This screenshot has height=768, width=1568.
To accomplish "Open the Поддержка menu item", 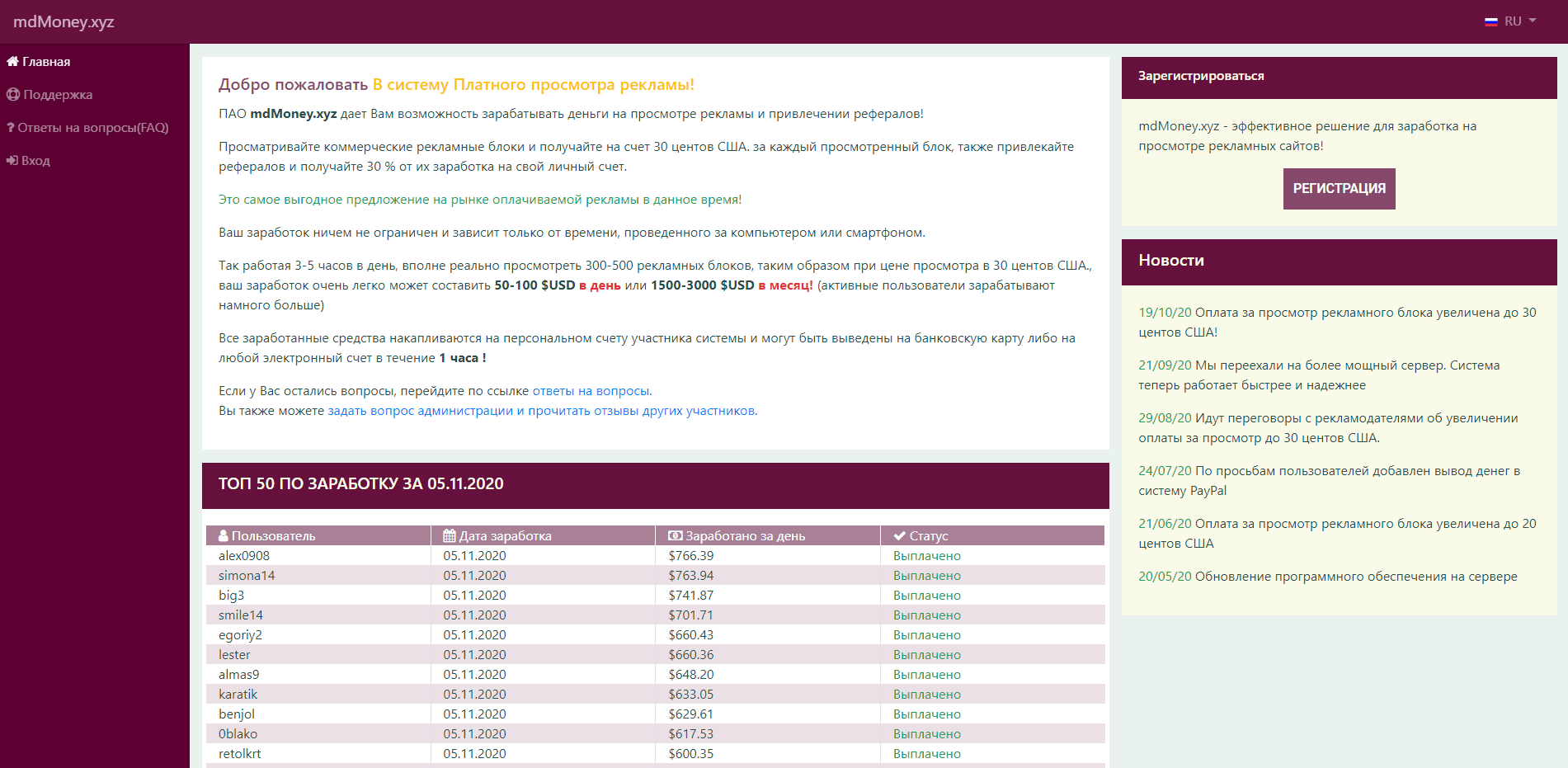I will pyautogui.click(x=58, y=95).
